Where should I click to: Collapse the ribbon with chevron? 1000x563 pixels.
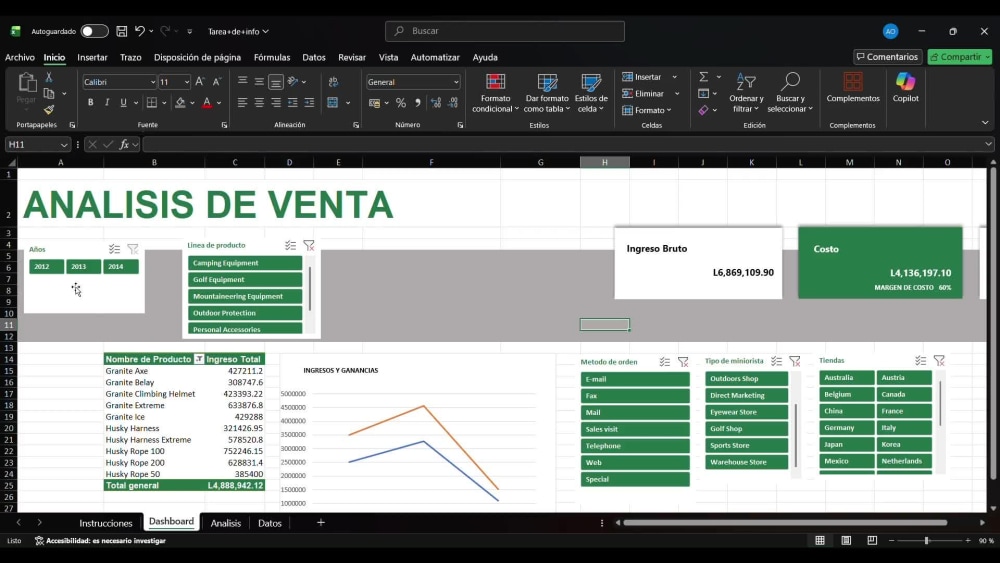(x=985, y=122)
